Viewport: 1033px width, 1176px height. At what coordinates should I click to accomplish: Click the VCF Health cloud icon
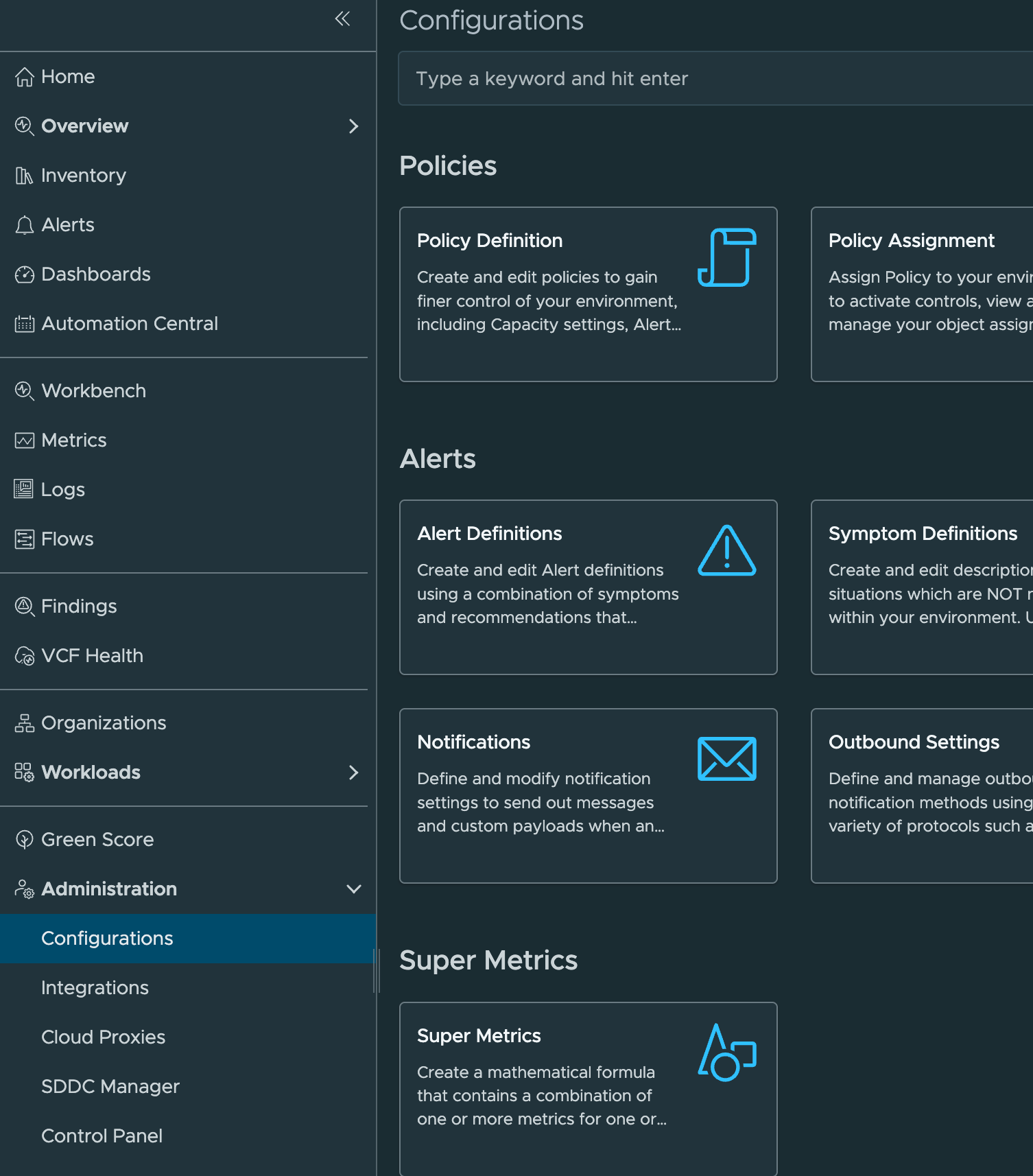pyautogui.click(x=25, y=657)
